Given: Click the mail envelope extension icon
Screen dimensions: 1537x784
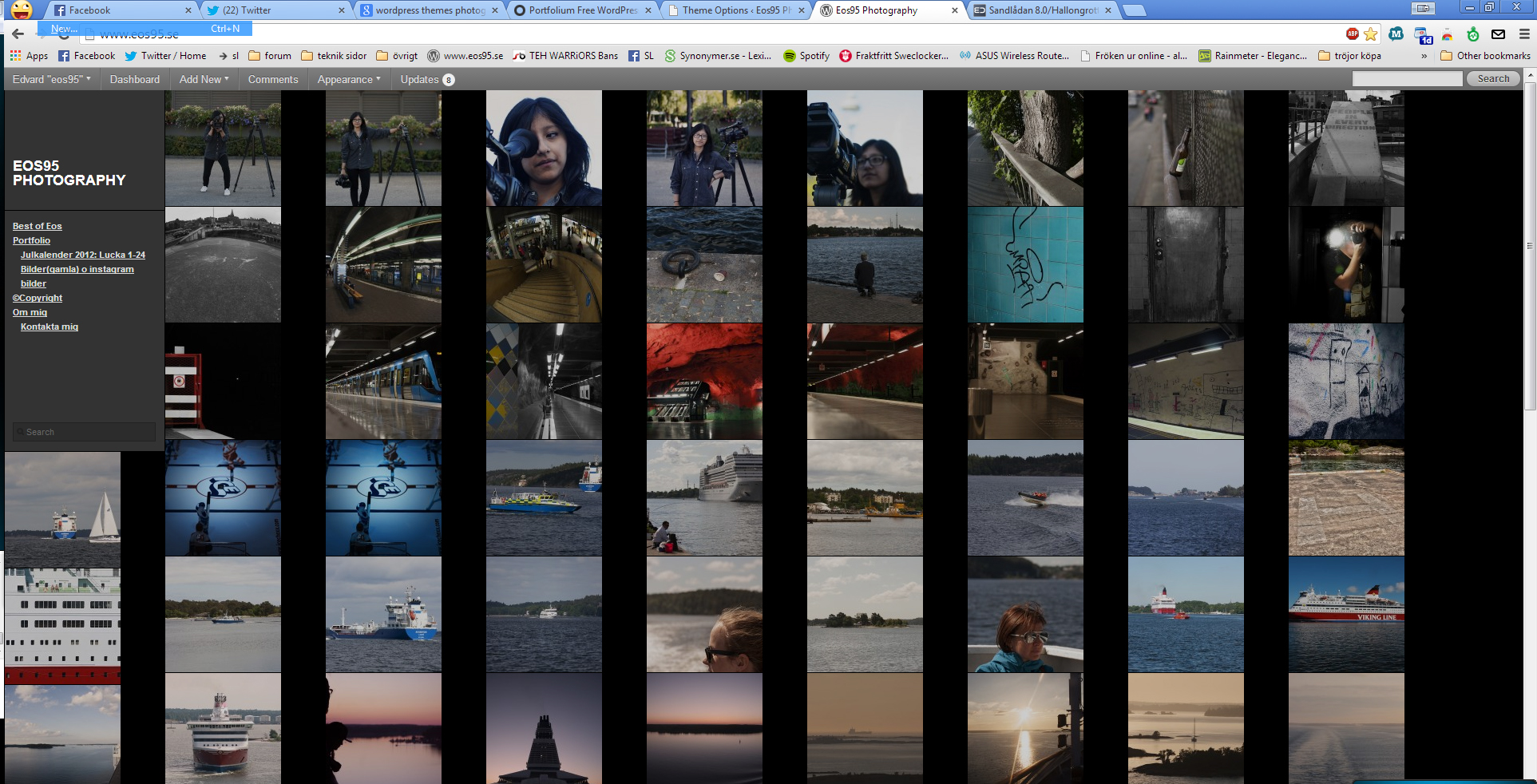Looking at the screenshot, I should click(1499, 34).
